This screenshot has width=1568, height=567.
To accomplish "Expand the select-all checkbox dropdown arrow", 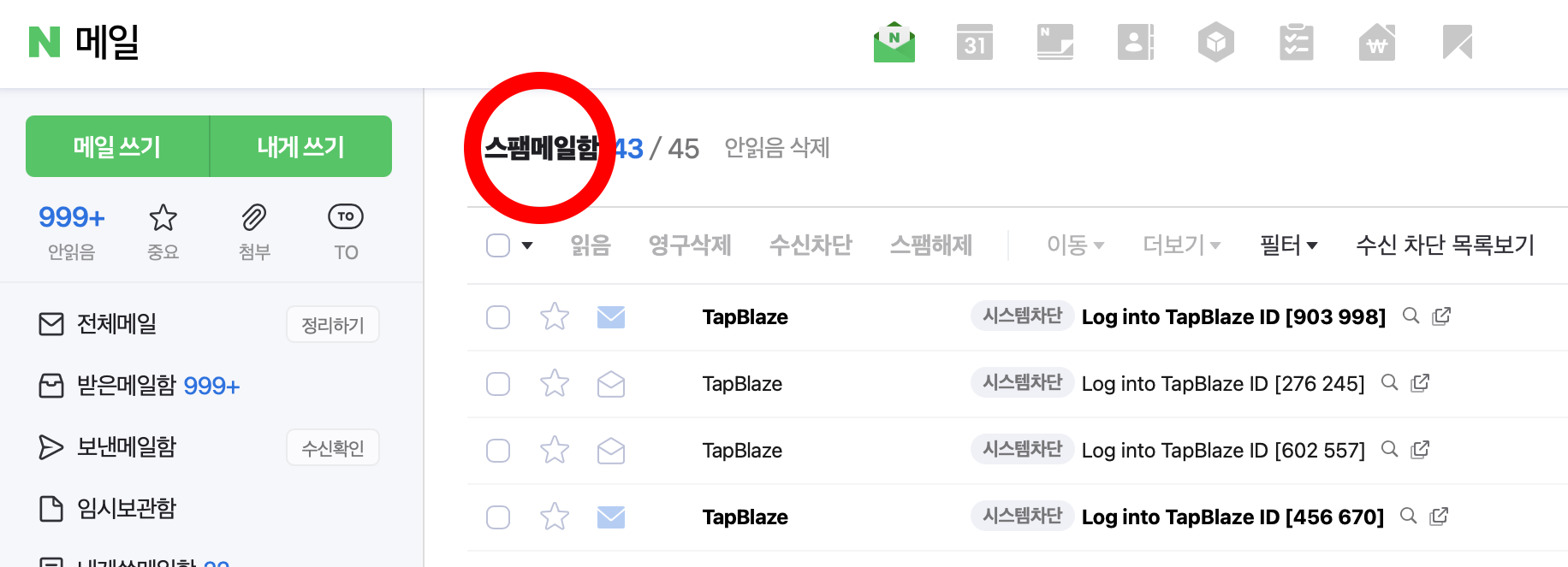I will [527, 245].
